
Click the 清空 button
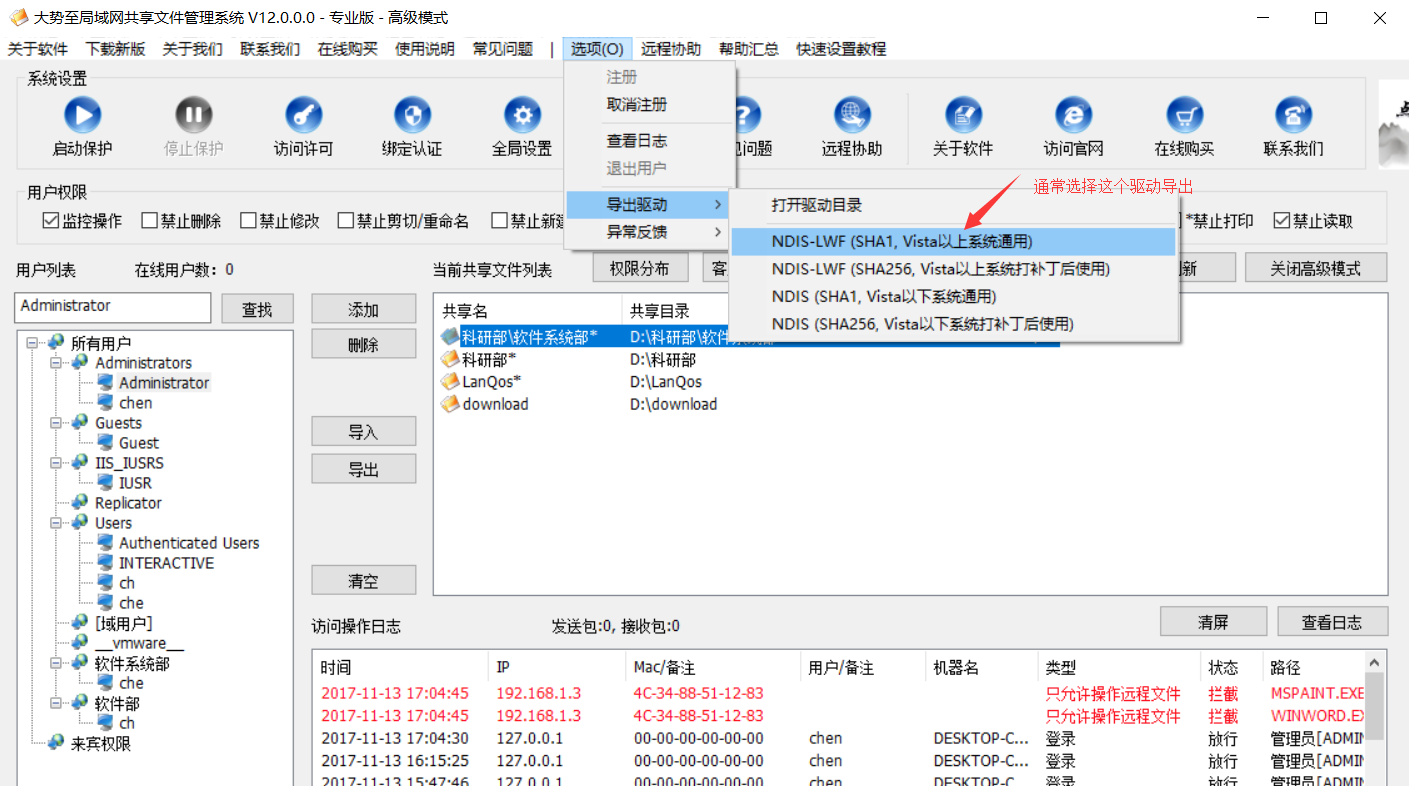(x=364, y=581)
